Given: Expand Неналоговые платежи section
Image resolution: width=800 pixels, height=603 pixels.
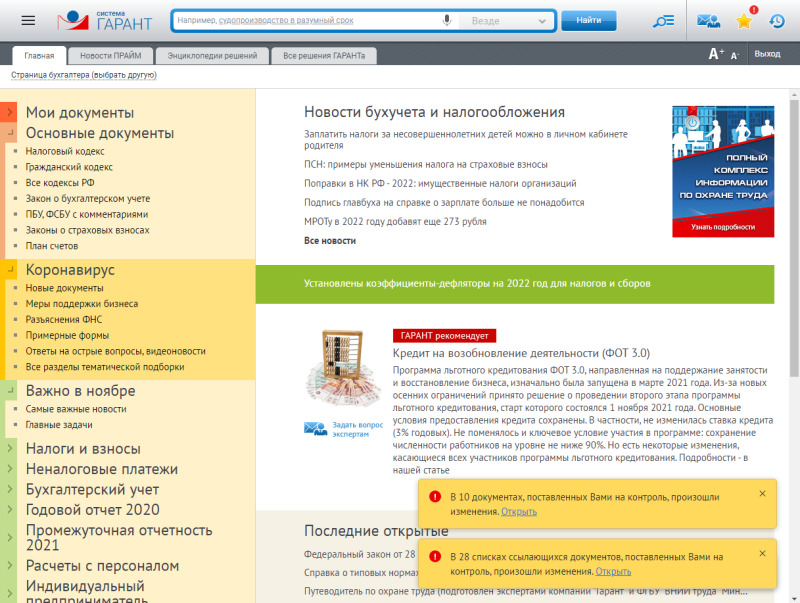Looking at the screenshot, I should coord(9,469).
